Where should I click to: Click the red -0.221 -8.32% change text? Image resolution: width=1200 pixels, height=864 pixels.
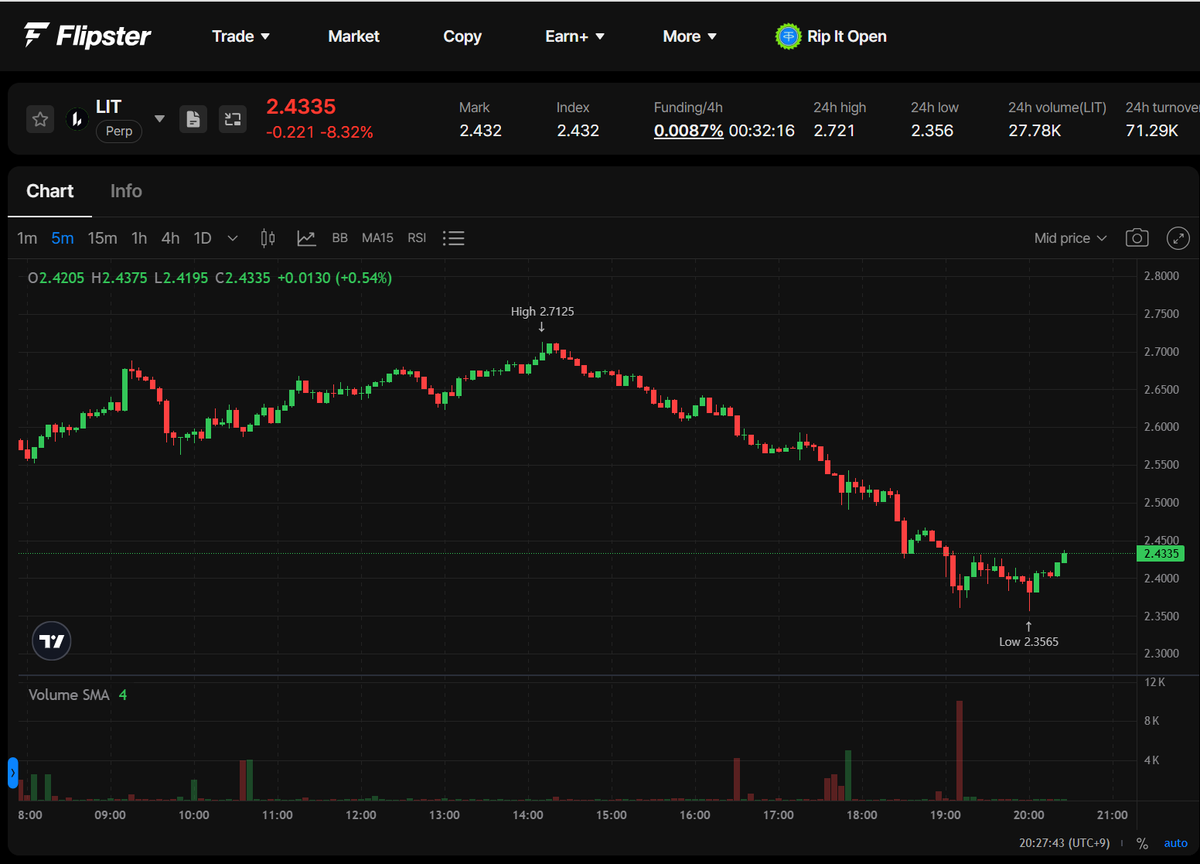pyautogui.click(x=319, y=132)
